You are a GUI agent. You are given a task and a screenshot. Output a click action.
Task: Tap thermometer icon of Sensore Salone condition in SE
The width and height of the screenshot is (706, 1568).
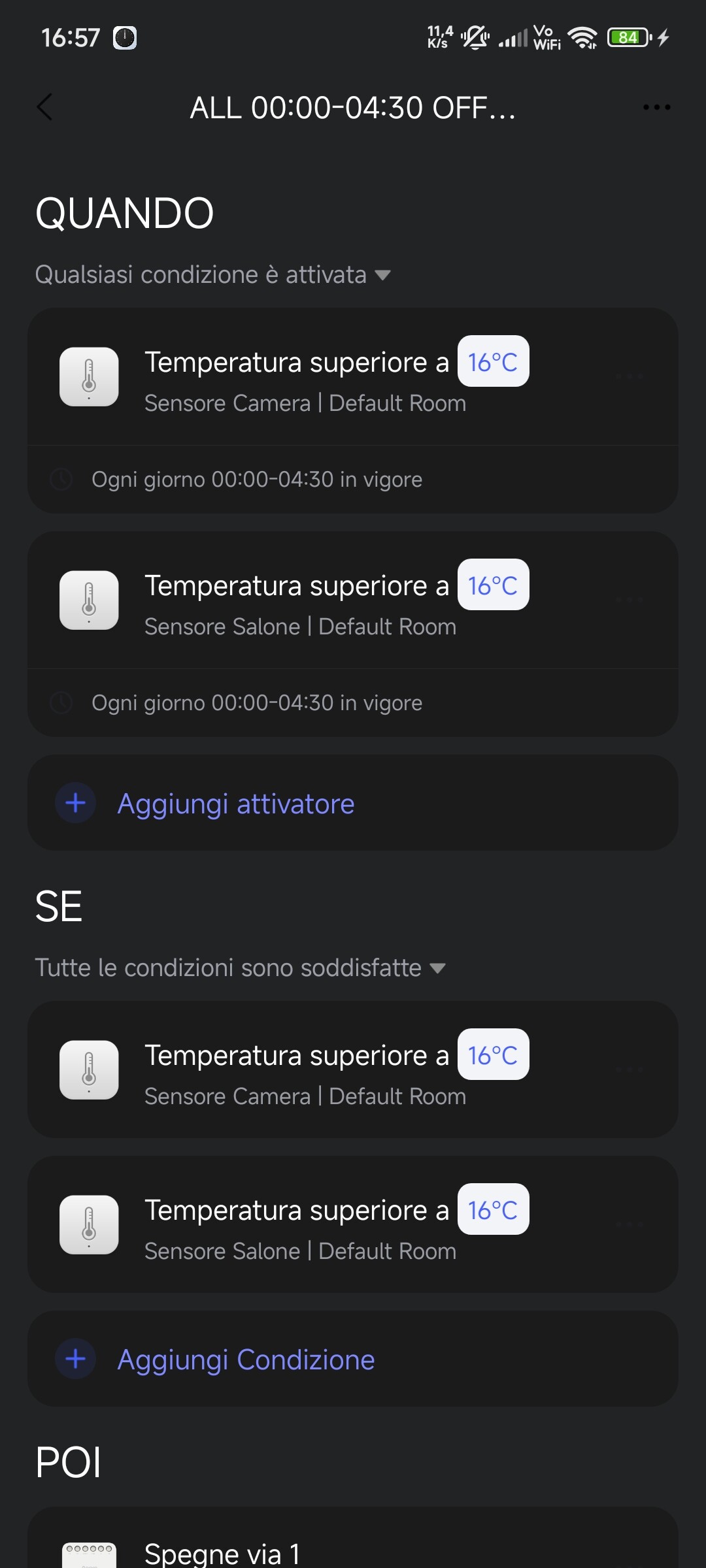tap(89, 1225)
